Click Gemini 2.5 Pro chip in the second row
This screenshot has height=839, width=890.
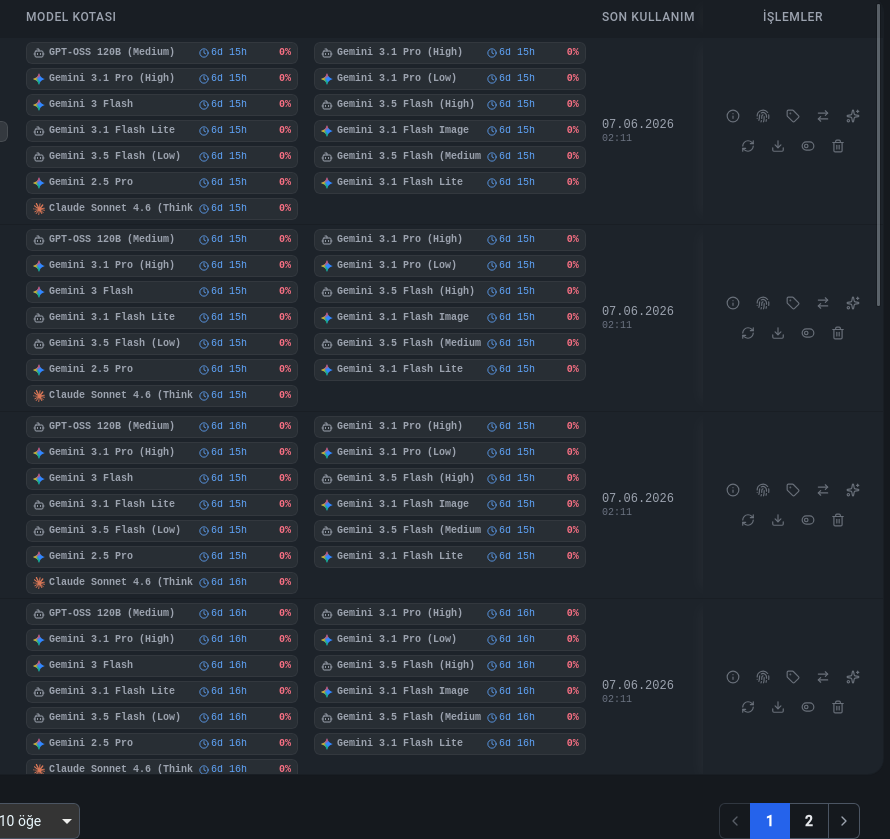click(x=162, y=370)
